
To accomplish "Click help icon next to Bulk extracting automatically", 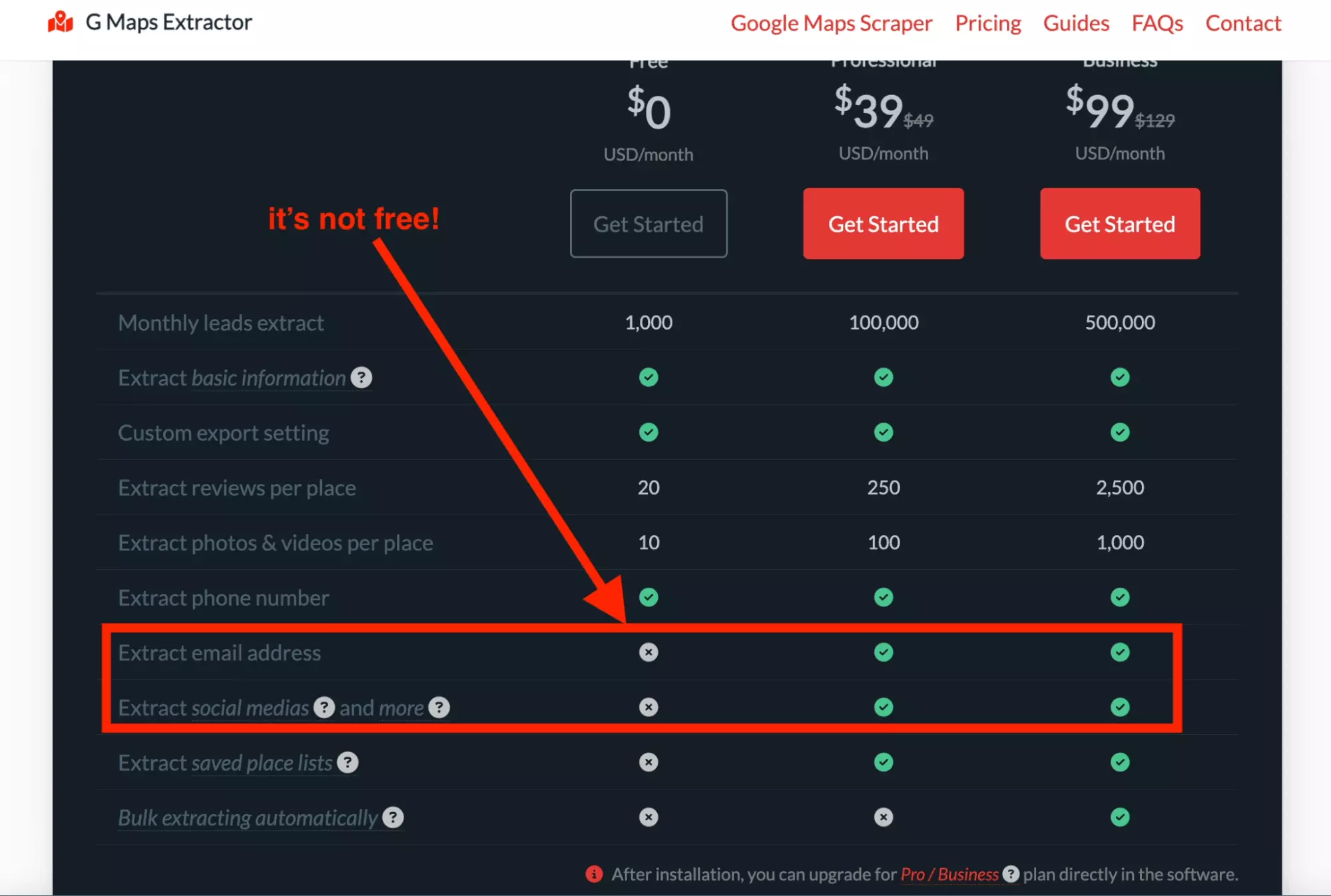I will coord(394,817).
